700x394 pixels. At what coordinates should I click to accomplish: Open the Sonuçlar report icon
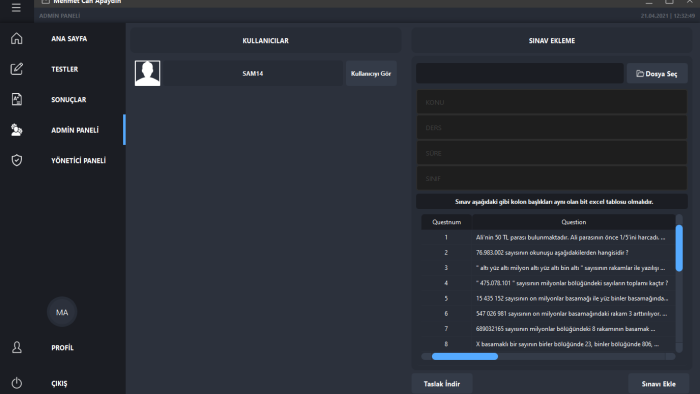click(x=17, y=99)
